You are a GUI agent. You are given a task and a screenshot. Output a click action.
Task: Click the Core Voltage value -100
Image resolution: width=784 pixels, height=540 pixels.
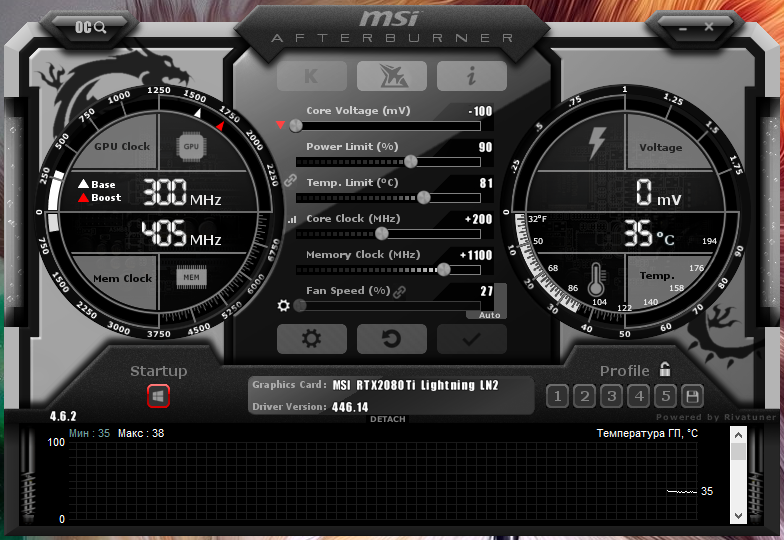(x=480, y=111)
